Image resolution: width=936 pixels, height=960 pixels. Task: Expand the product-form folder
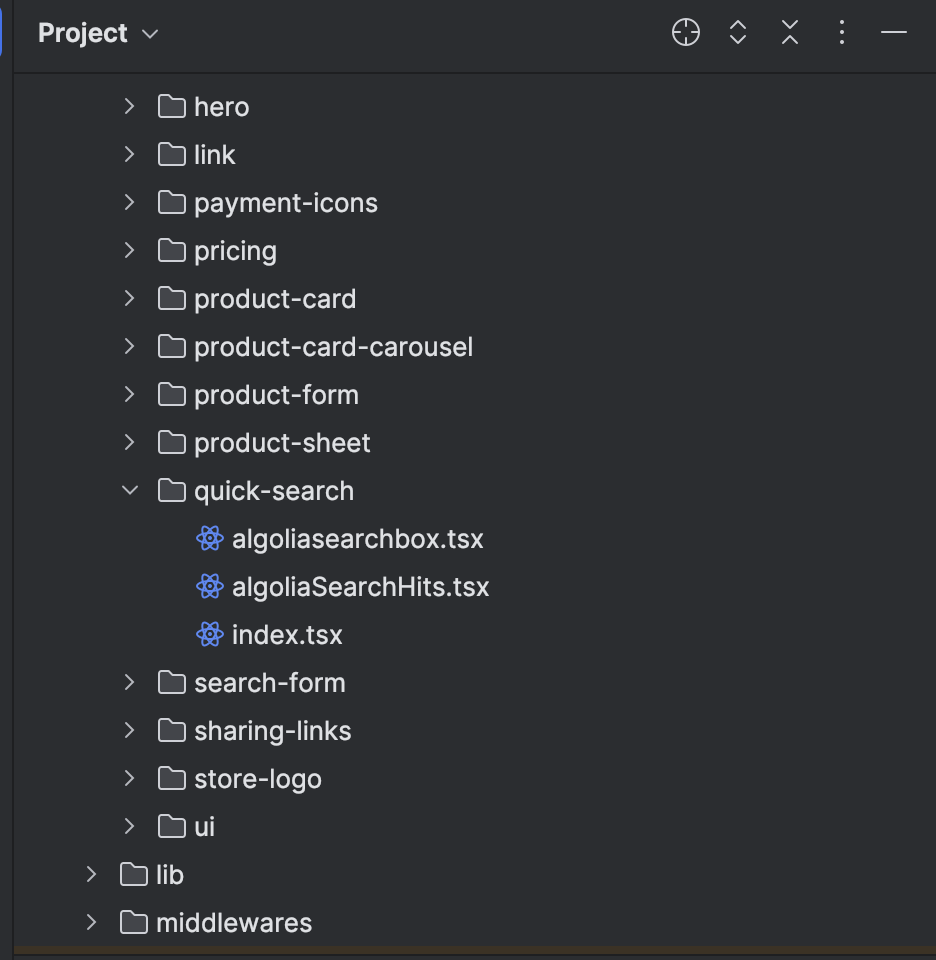(x=129, y=394)
